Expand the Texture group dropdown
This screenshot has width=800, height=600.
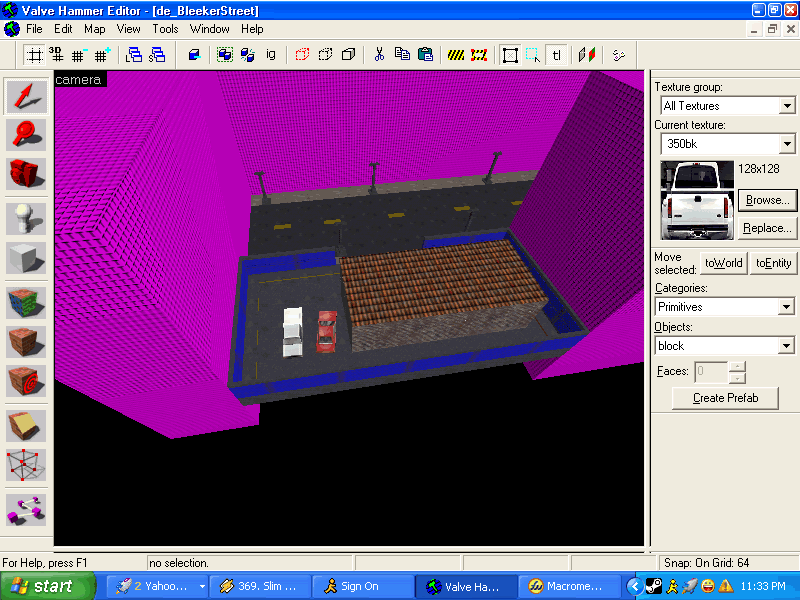[787, 106]
